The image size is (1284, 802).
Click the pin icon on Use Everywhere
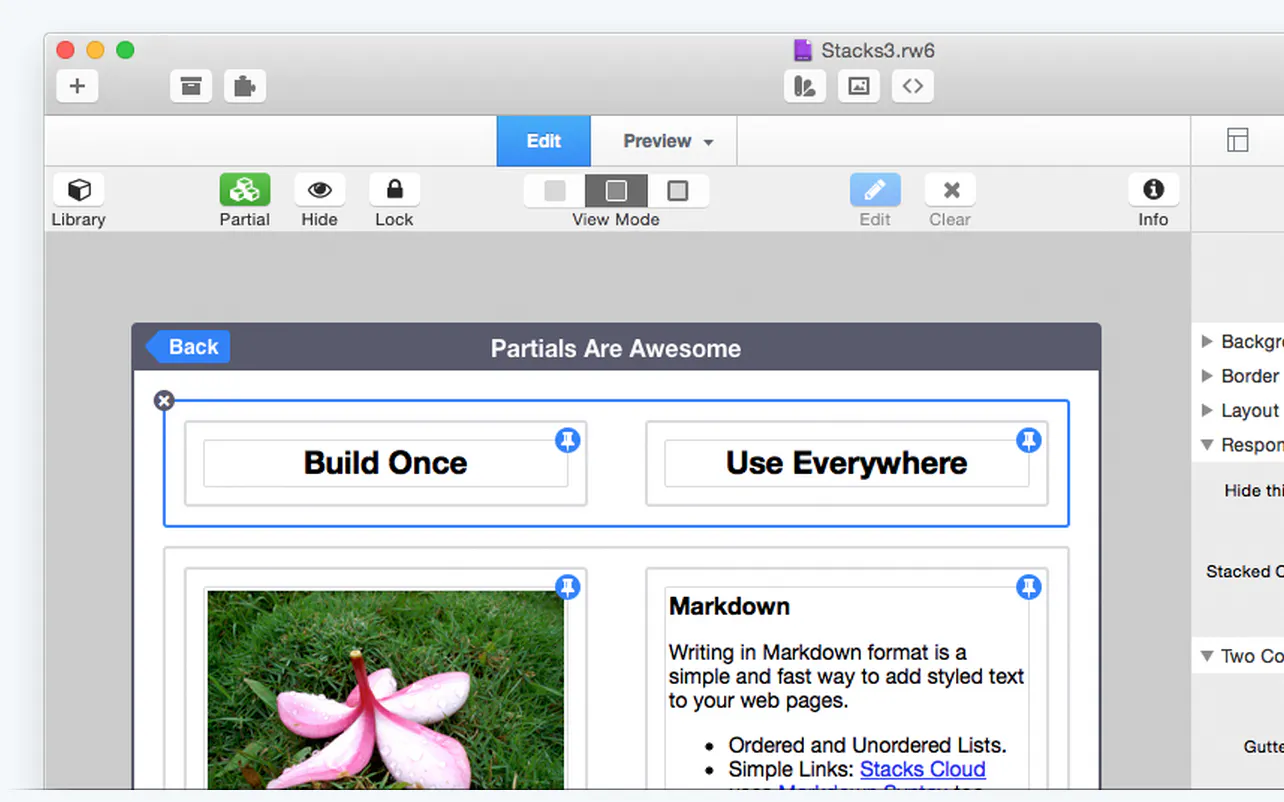[x=1029, y=440]
